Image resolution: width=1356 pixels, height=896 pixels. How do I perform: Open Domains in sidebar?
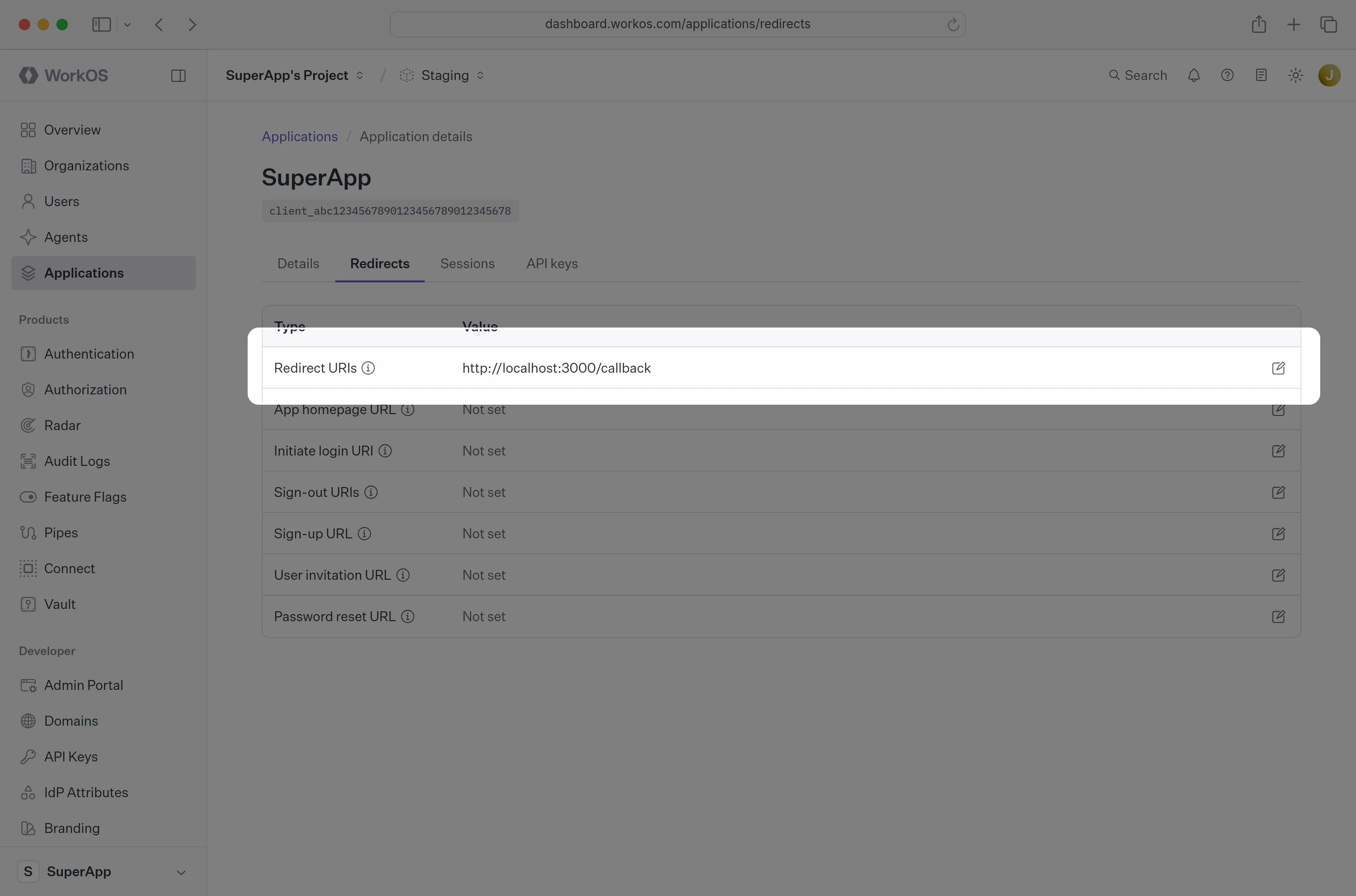click(x=103, y=720)
